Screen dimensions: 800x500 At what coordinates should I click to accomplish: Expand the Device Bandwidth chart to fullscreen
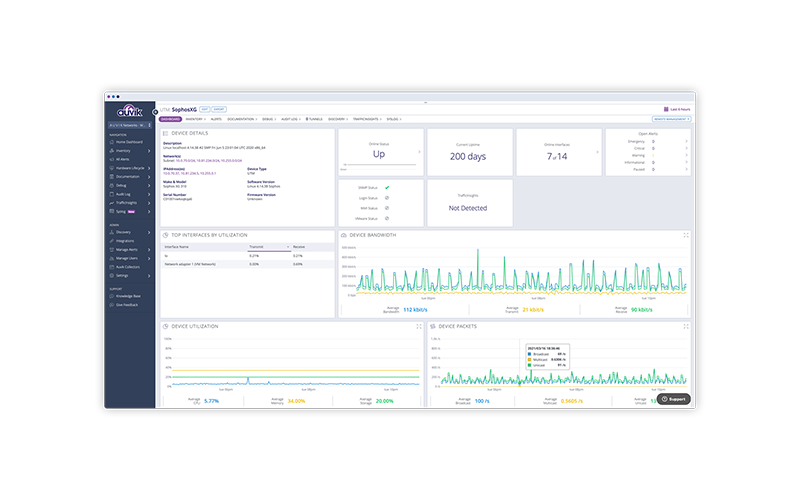click(686, 235)
